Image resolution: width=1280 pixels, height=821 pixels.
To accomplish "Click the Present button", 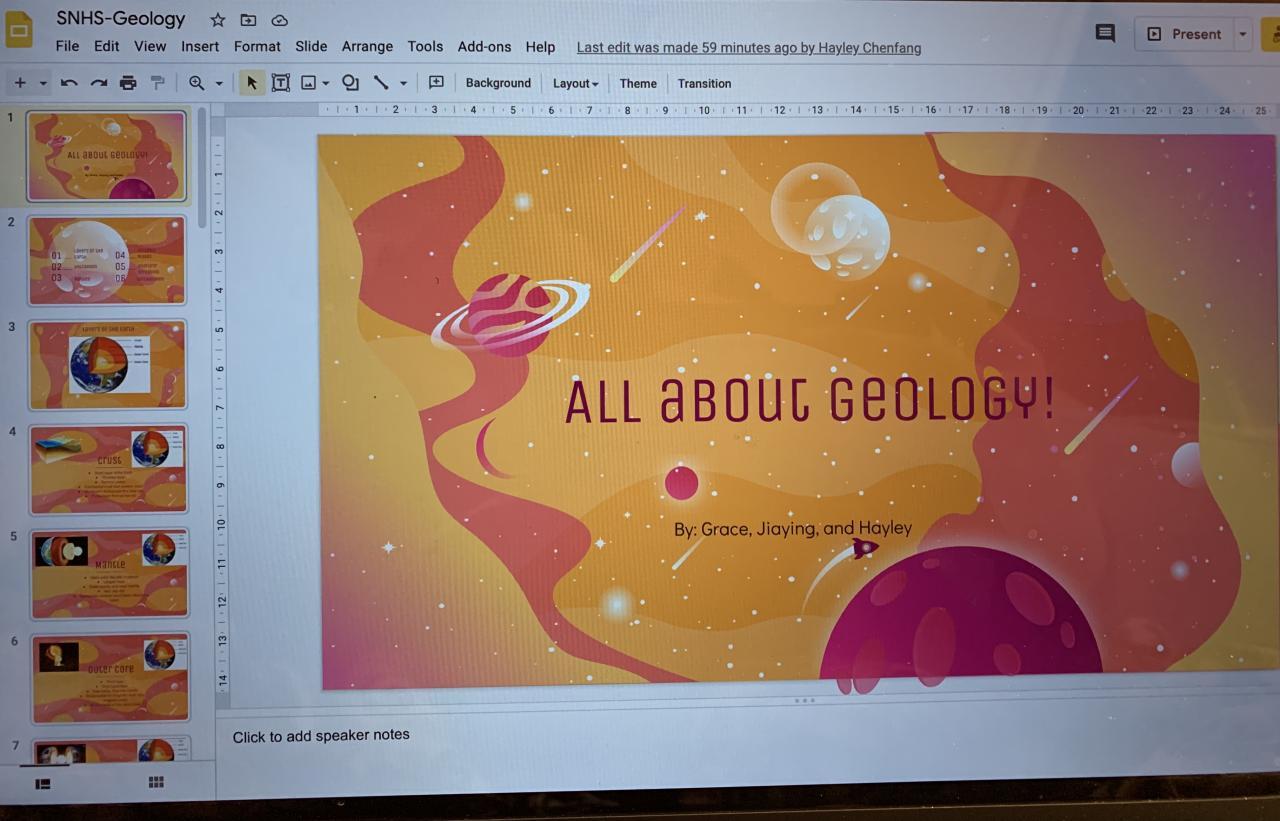I will pyautogui.click(x=1185, y=34).
